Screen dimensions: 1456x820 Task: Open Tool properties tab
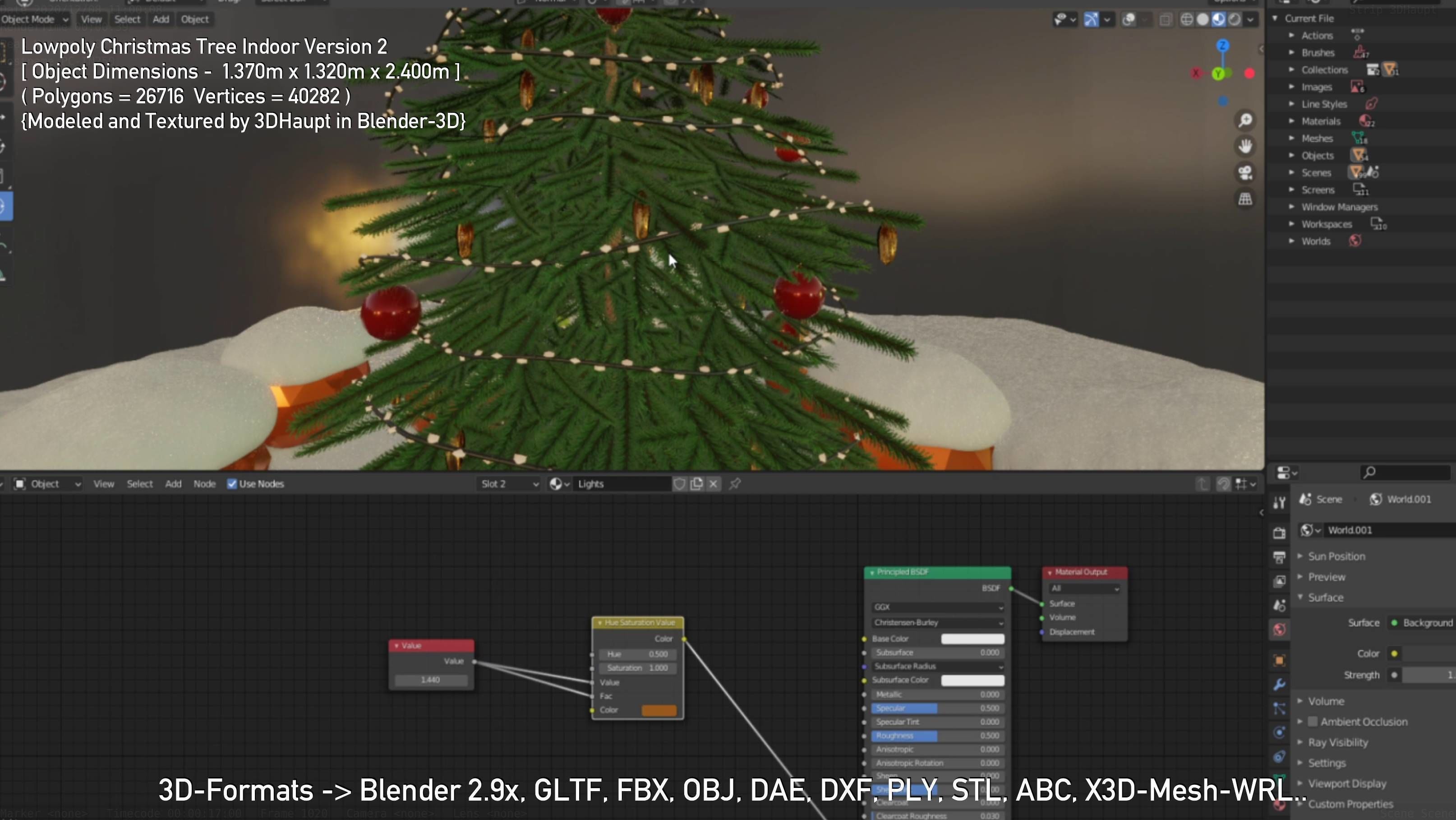(1279, 502)
